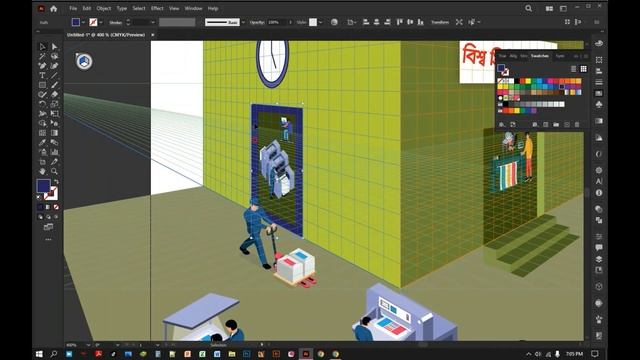Click the Home icon in top bar

coord(53,8)
